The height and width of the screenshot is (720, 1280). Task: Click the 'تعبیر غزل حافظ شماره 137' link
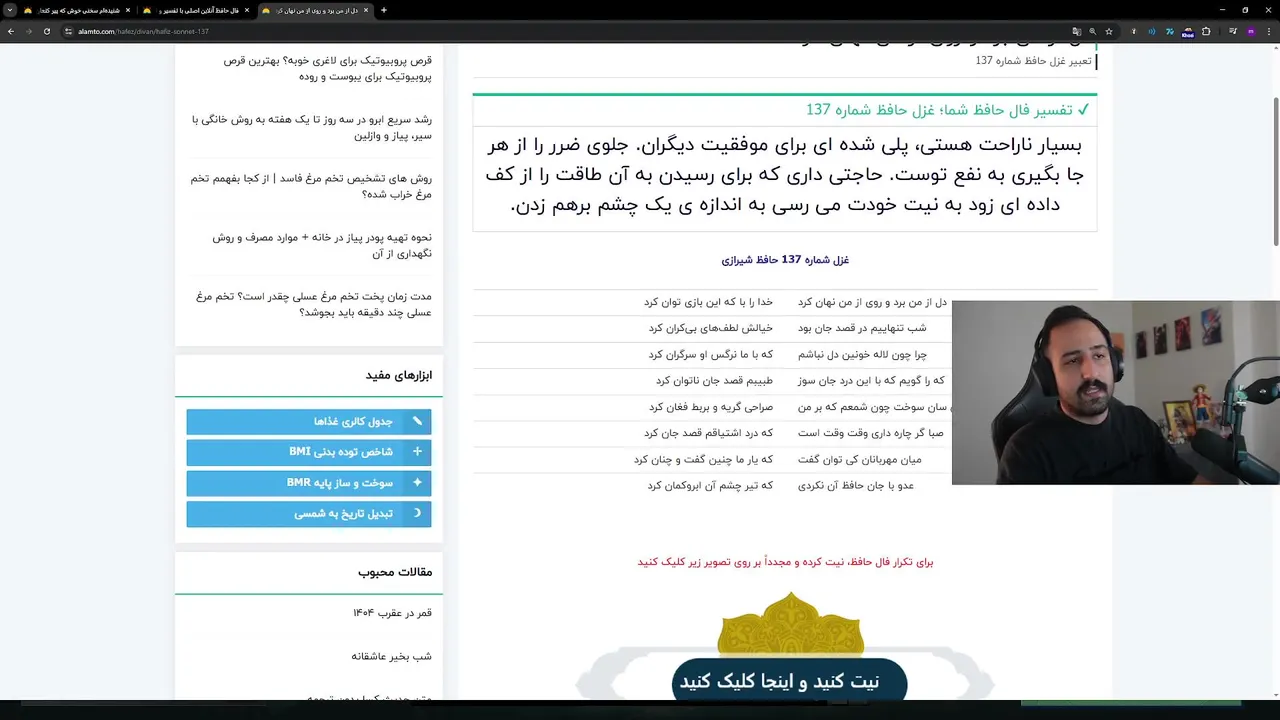click(x=1033, y=61)
